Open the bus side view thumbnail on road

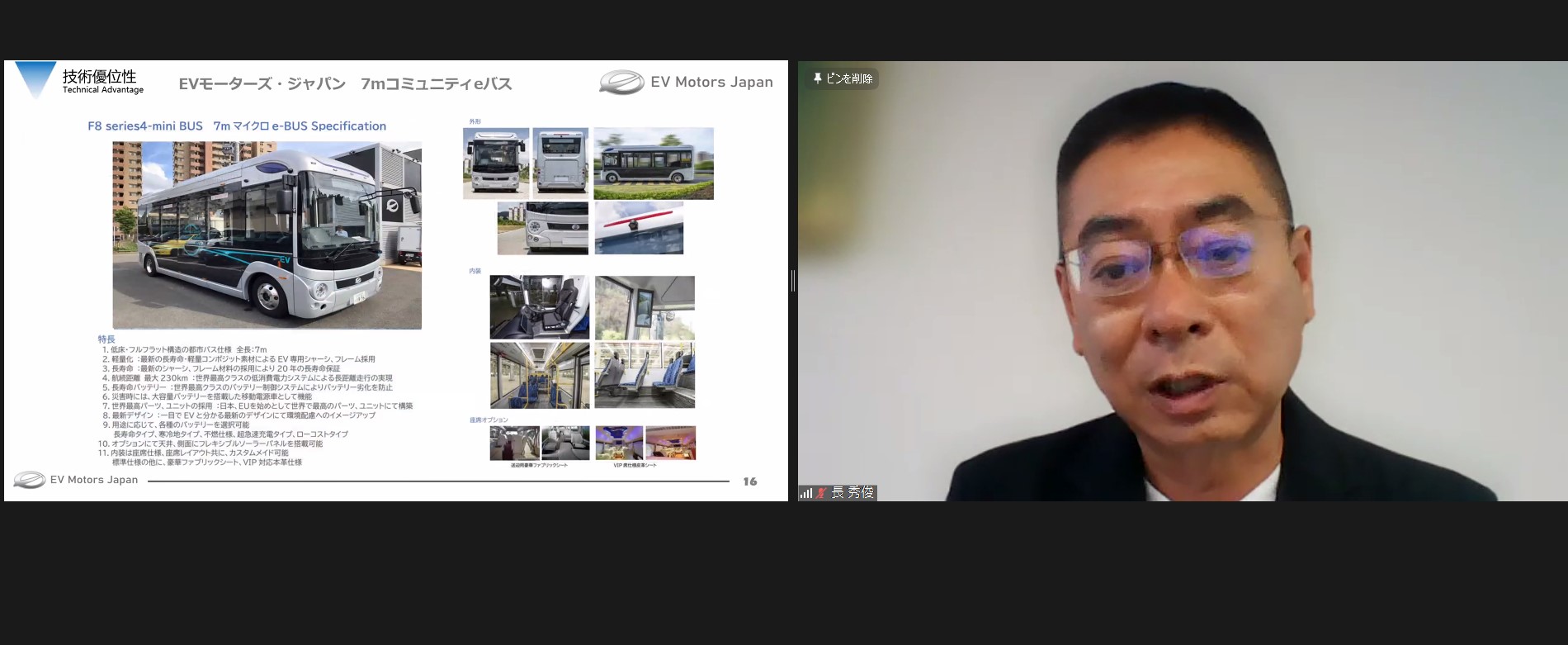pyautogui.click(x=654, y=164)
